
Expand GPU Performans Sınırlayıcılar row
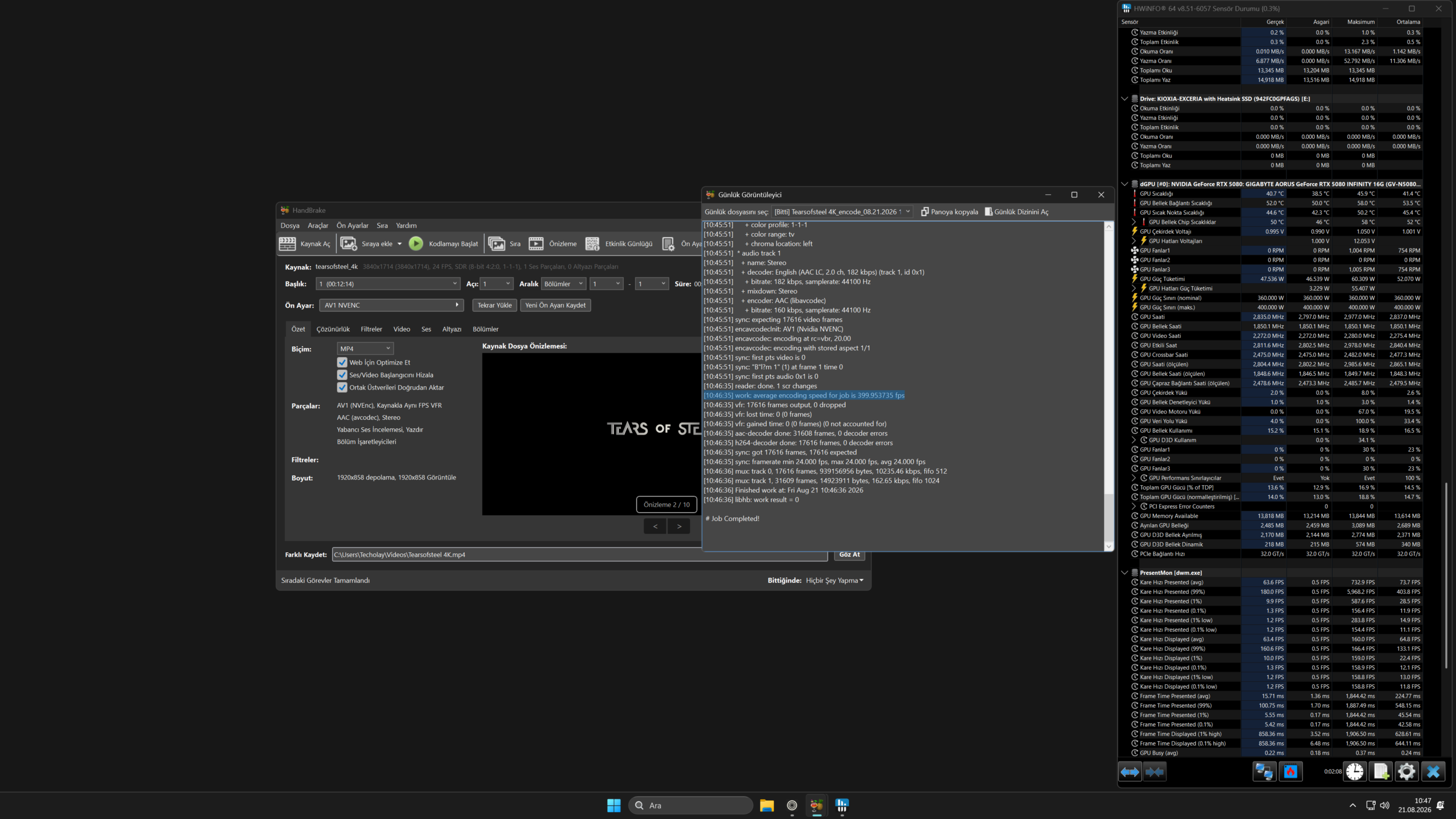pyautogui.click(x=1134, y=478)
